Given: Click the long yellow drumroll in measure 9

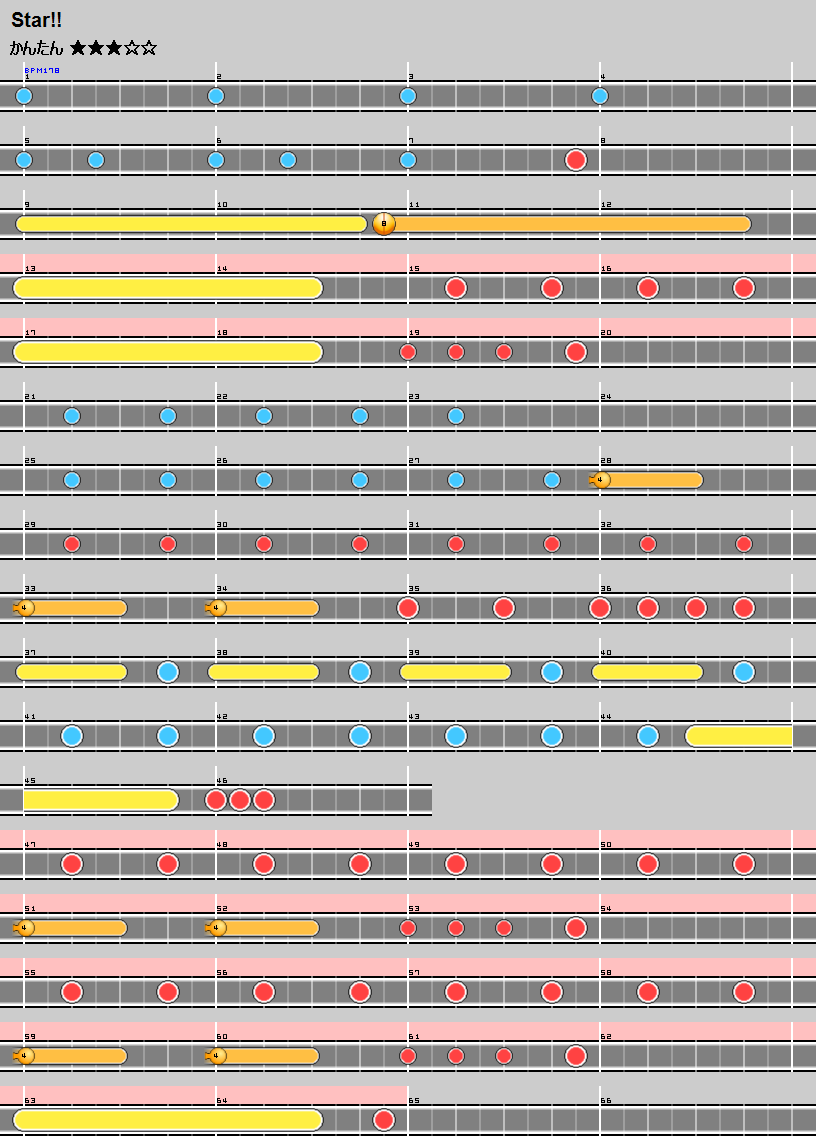Looking at the screenshot, I should 190,224.
